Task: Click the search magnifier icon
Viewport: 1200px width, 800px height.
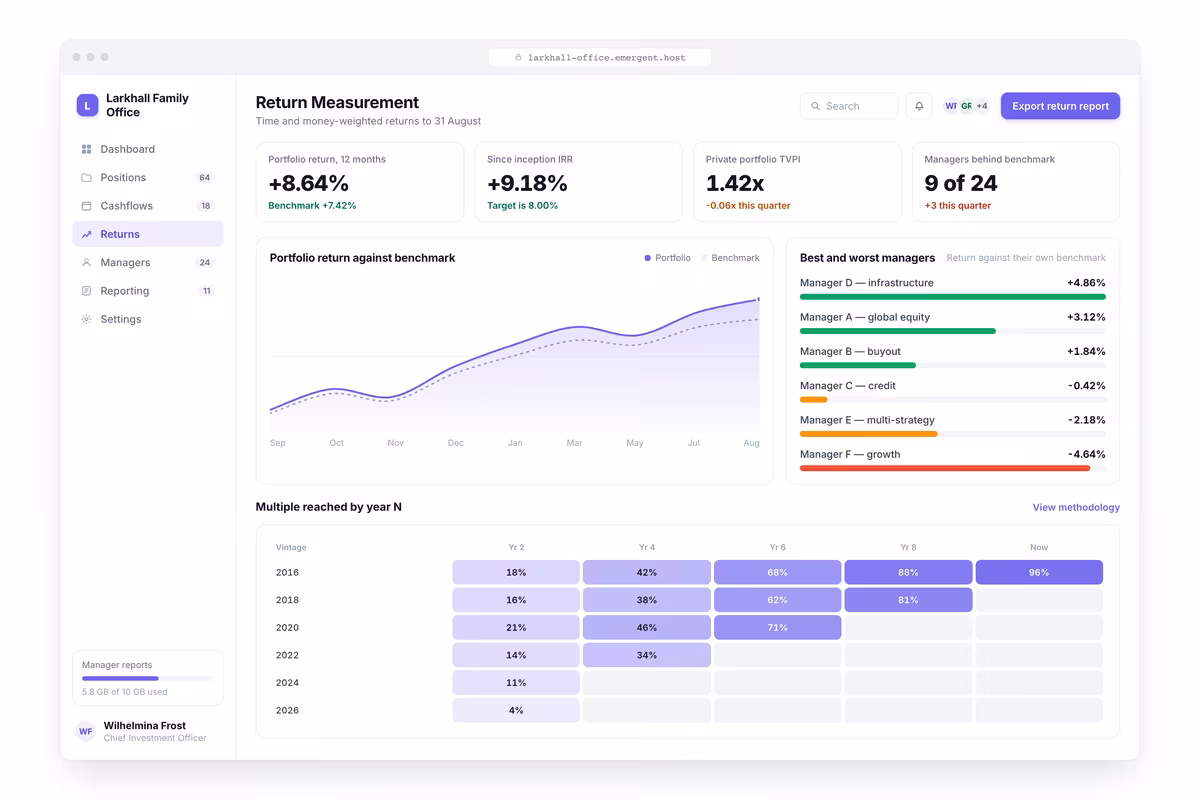Action: [x=816, y=106]
